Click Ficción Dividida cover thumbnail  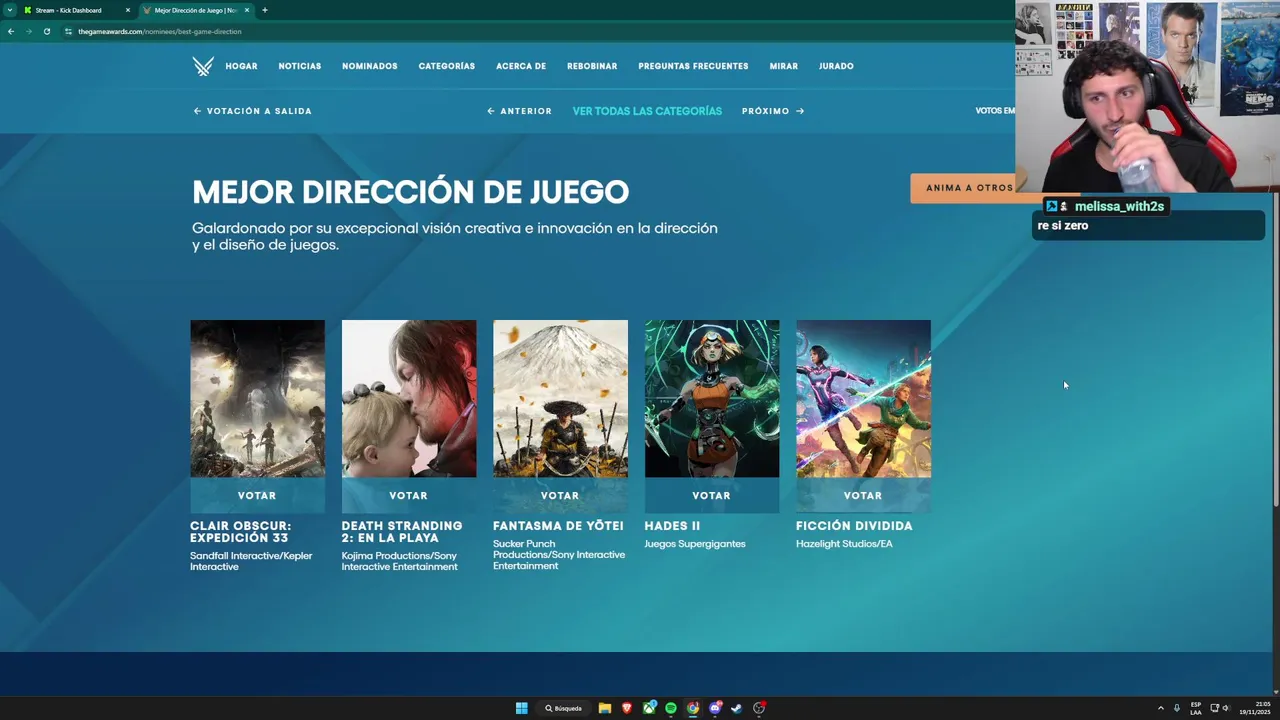click(863, 398)
